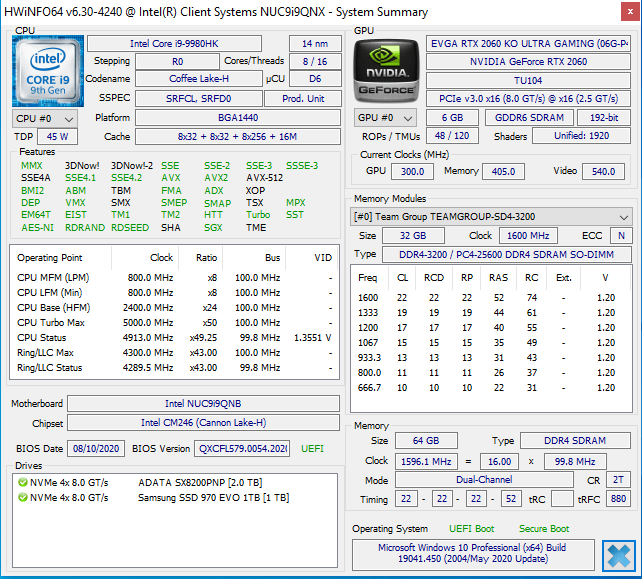Open the GPU #0 selector dropdown
The height and width of the screenshot is (579, 642).
(x=385, y=118)
